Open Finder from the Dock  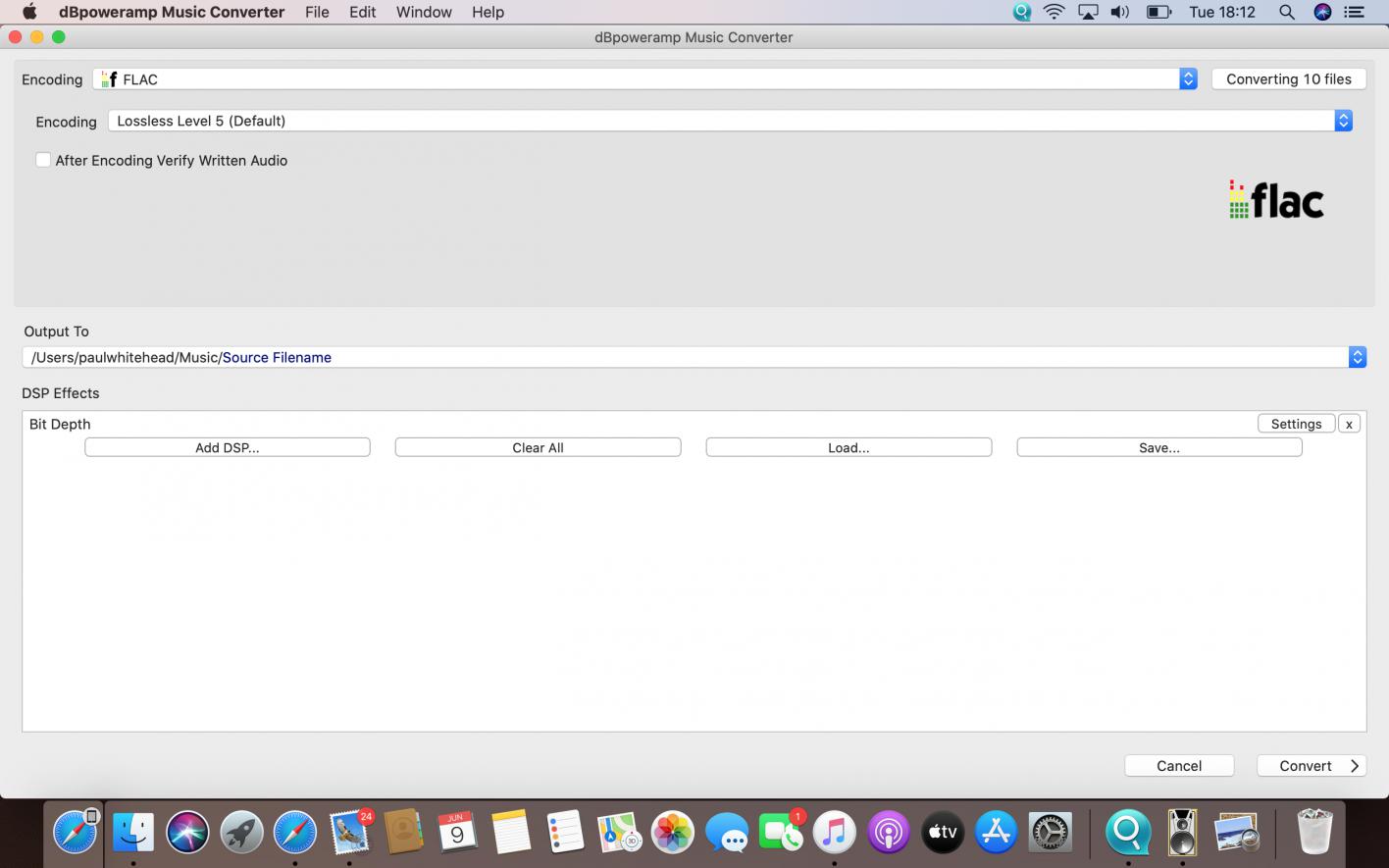tap(132, 833)
